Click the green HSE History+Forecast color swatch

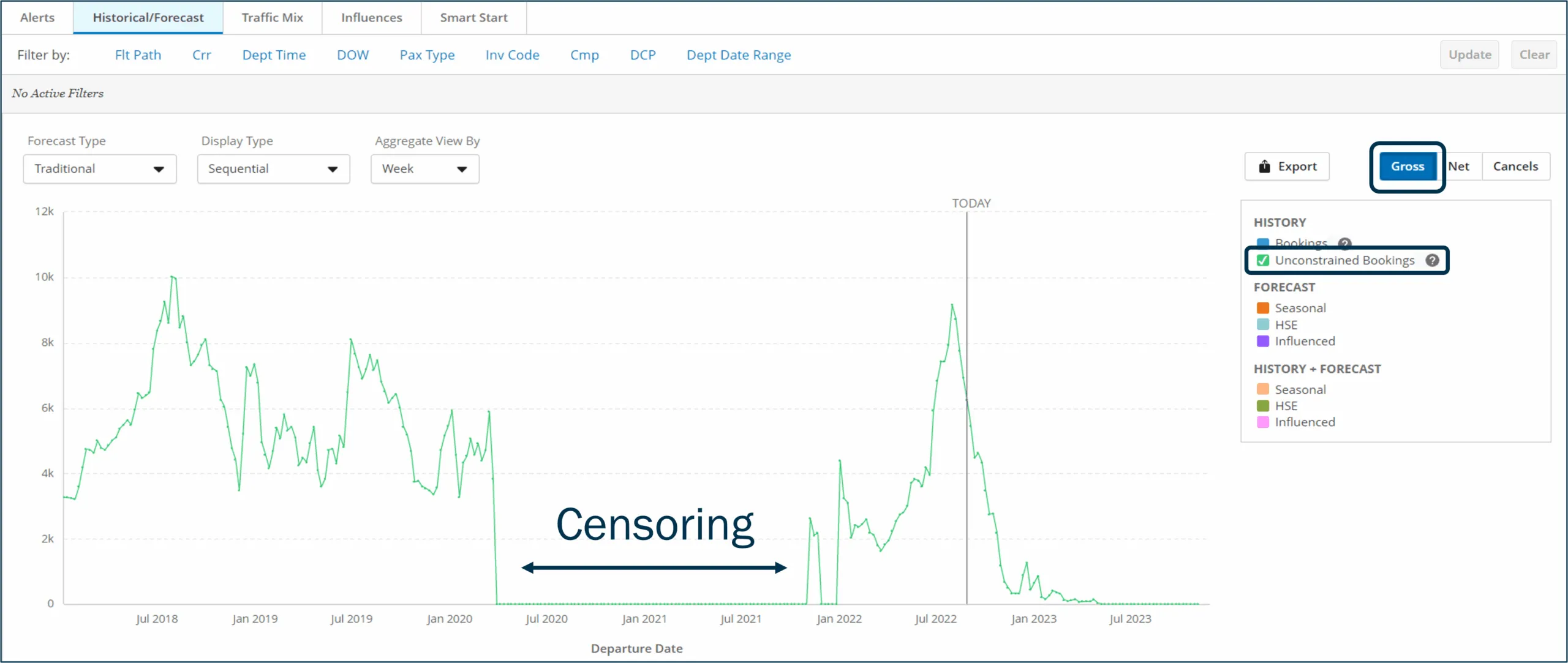tap(1263, 406)
